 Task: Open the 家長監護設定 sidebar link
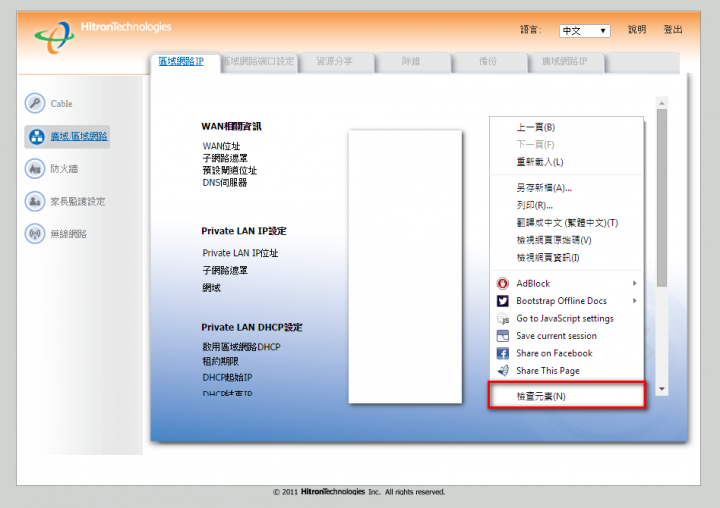(78, 201)
